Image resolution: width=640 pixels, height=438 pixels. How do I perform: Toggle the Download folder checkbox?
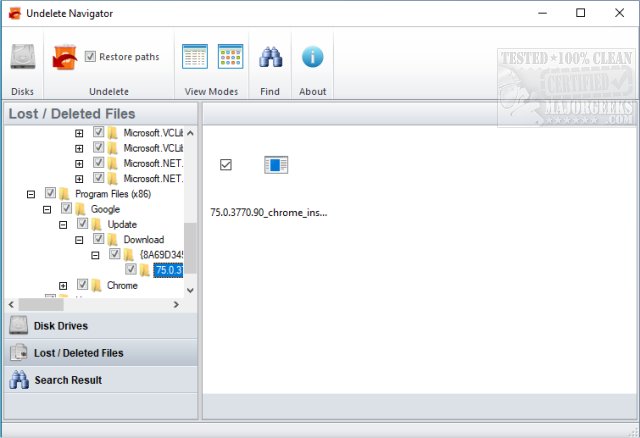coord(98,238)
